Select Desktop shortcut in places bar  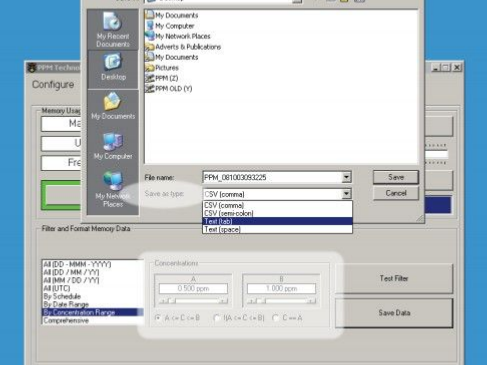pyautogui.click(x=113, y=69)
